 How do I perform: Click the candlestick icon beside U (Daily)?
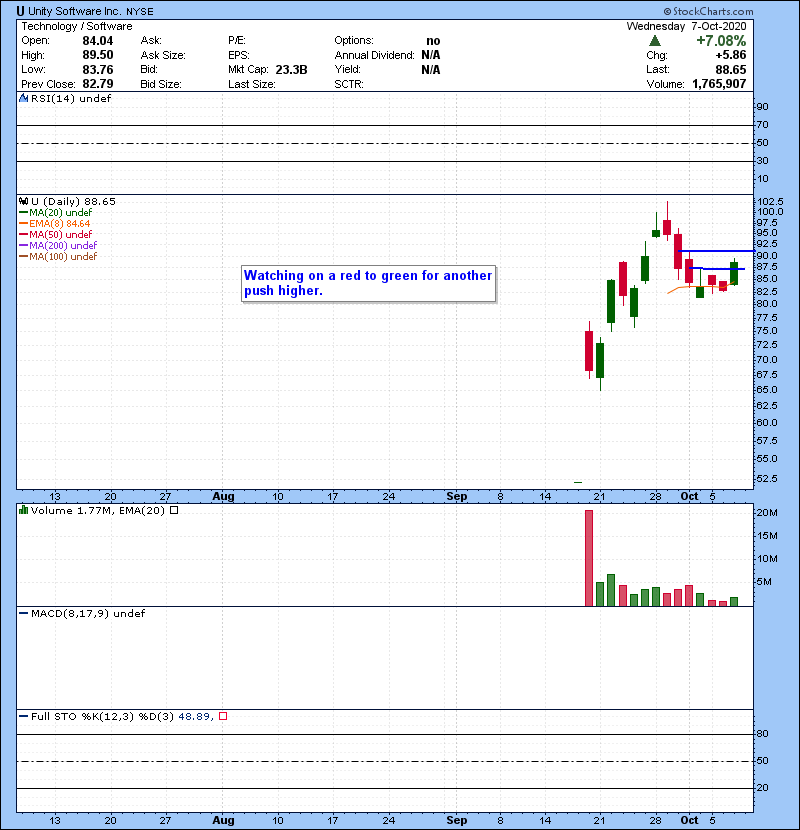[x=23, y=201]
